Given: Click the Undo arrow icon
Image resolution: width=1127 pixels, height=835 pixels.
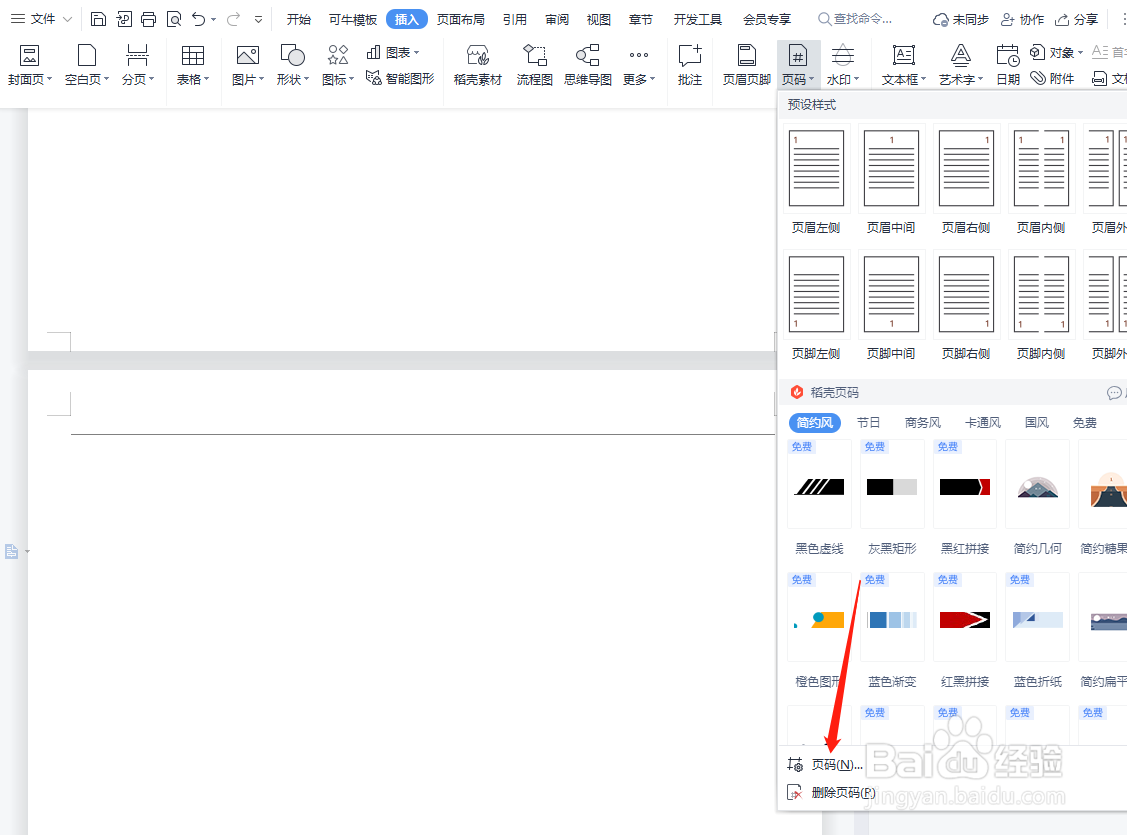Looking at the screenshot, I should point(198,19).
